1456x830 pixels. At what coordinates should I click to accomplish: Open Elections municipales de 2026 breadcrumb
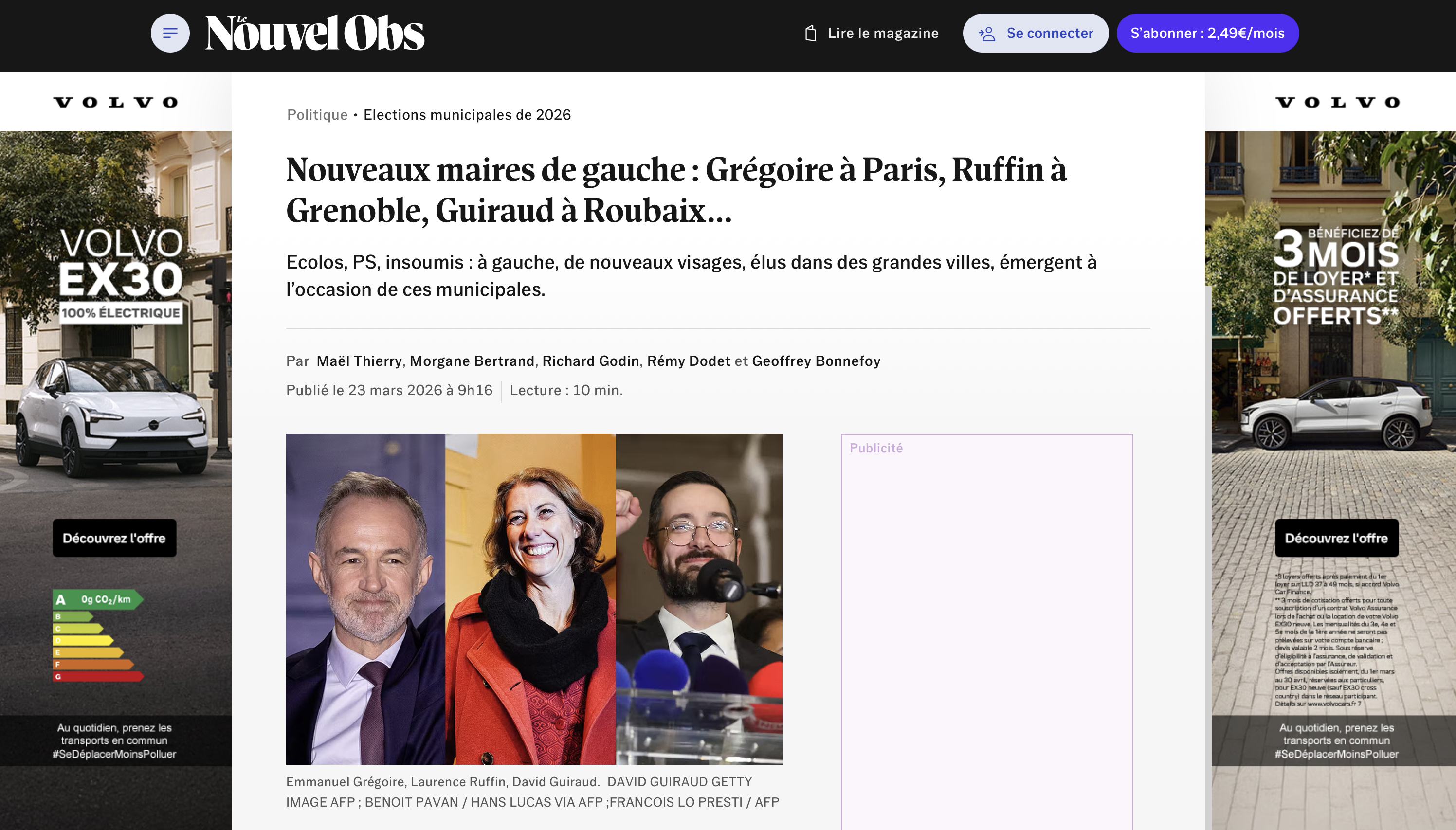pyautogui.click(x=467, y=115)
